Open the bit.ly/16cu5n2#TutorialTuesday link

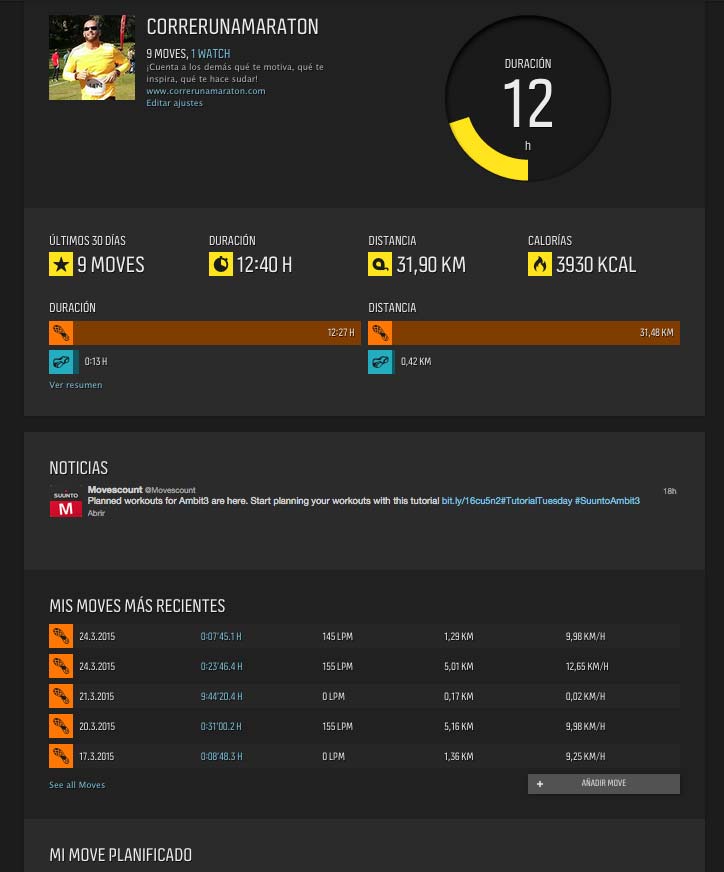[x=507, y=501]
